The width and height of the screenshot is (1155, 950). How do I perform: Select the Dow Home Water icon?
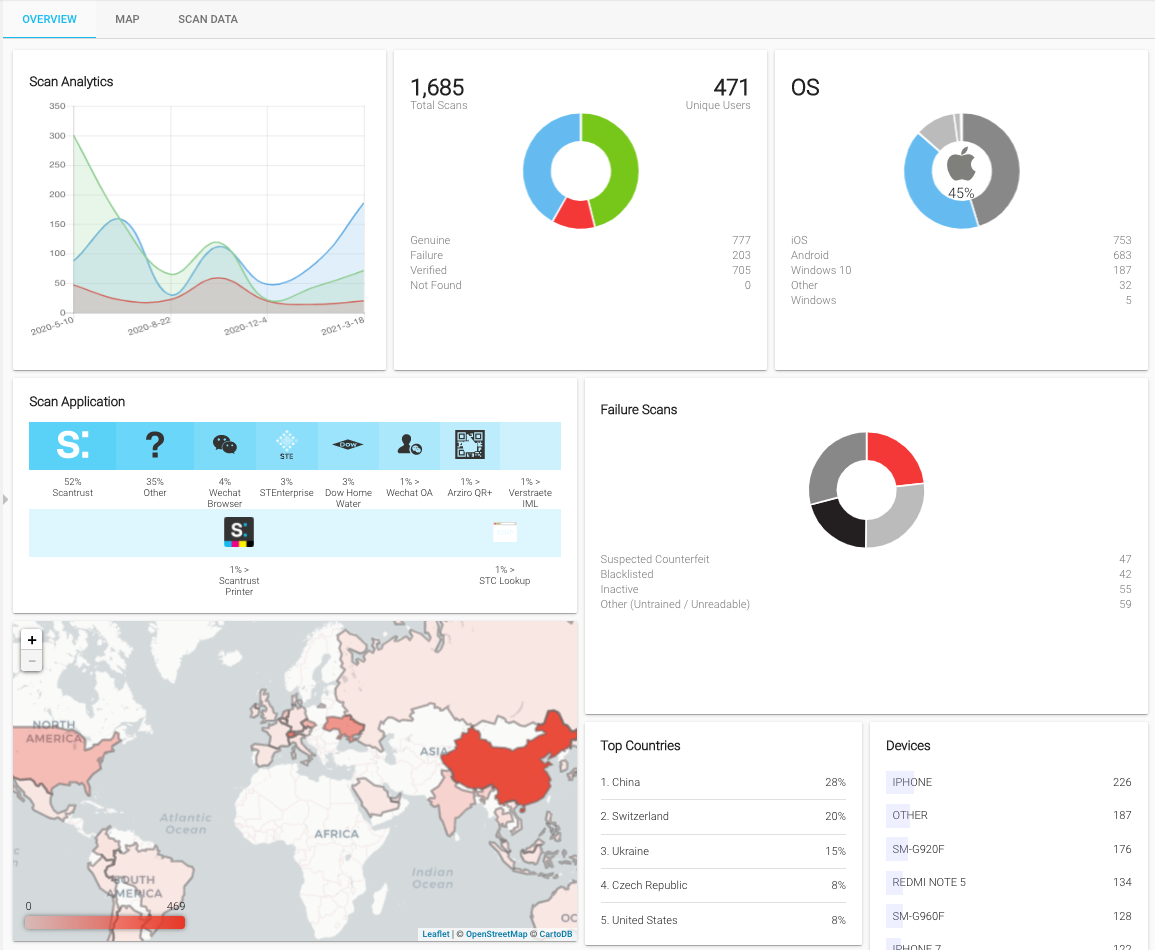tap(348, 445)
